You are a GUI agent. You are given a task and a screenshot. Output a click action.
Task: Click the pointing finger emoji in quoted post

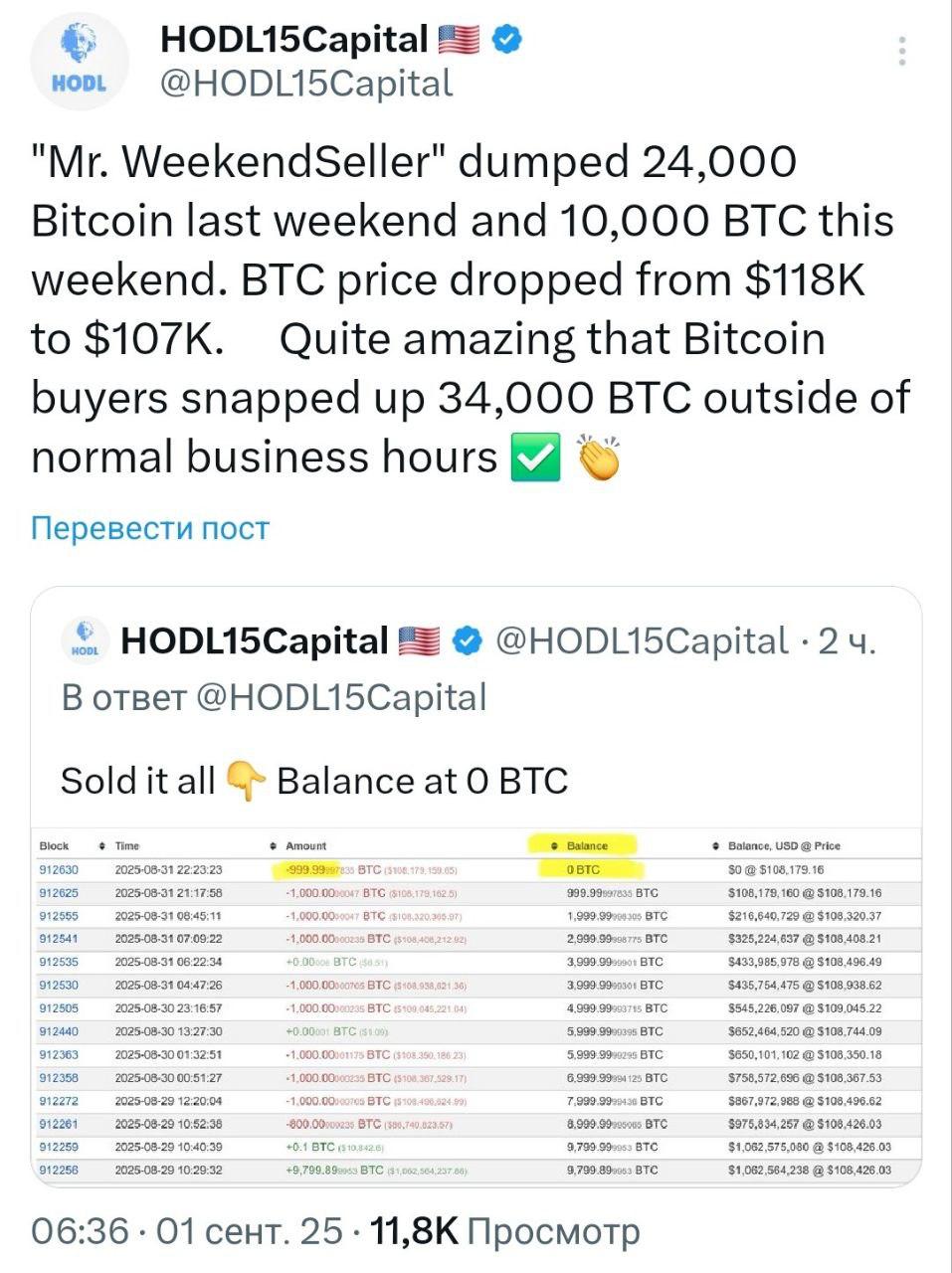[246, 781]
